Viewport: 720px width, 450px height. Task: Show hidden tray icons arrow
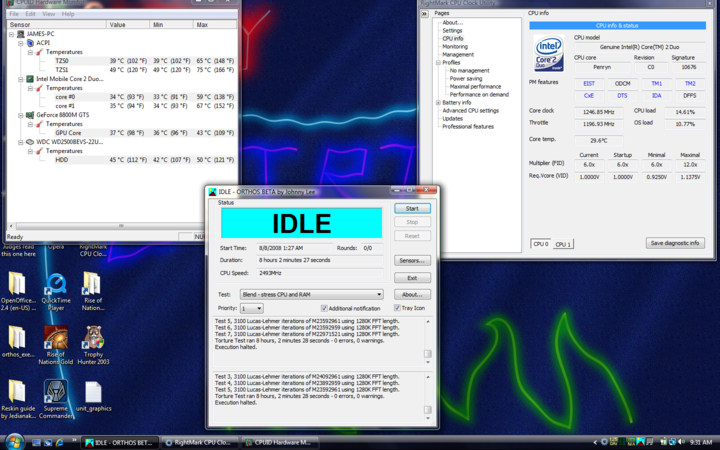(596, 442)
